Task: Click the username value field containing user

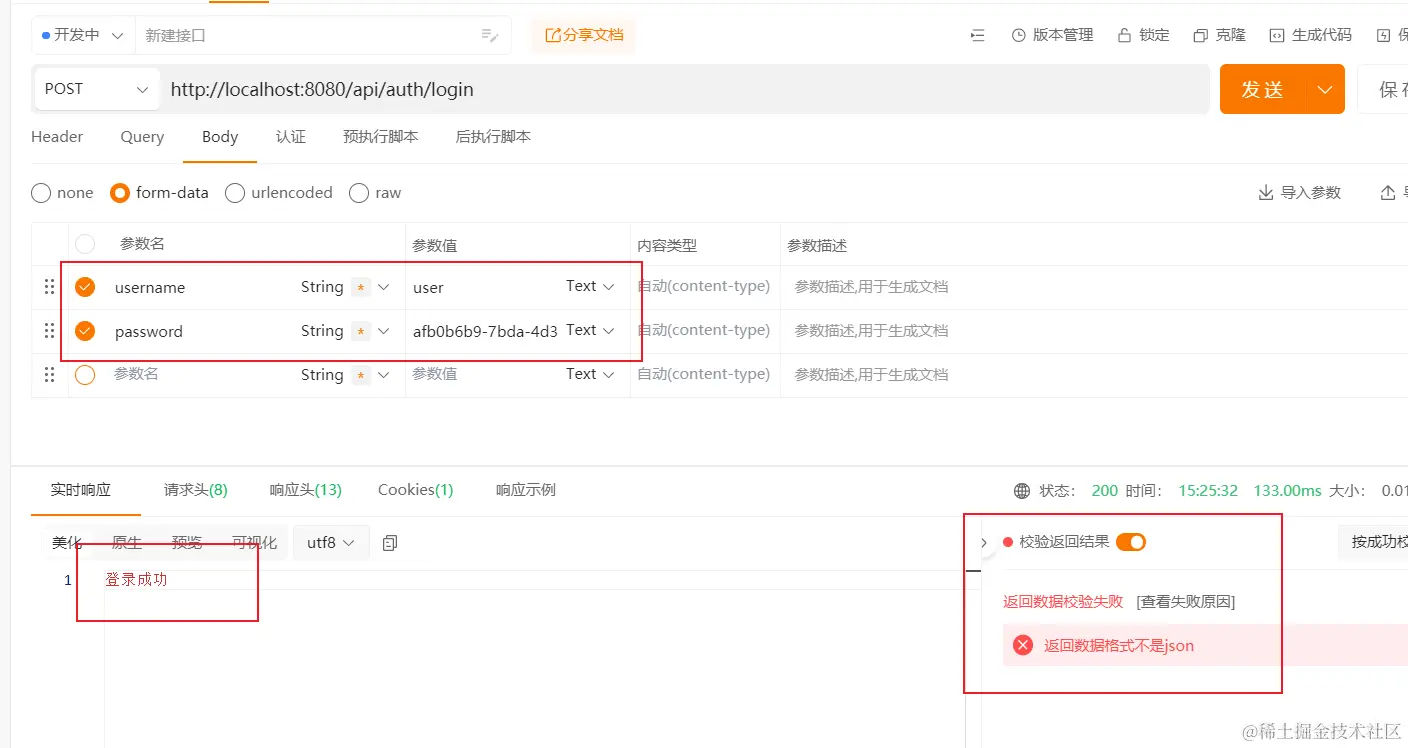Action: coord(484,287)
